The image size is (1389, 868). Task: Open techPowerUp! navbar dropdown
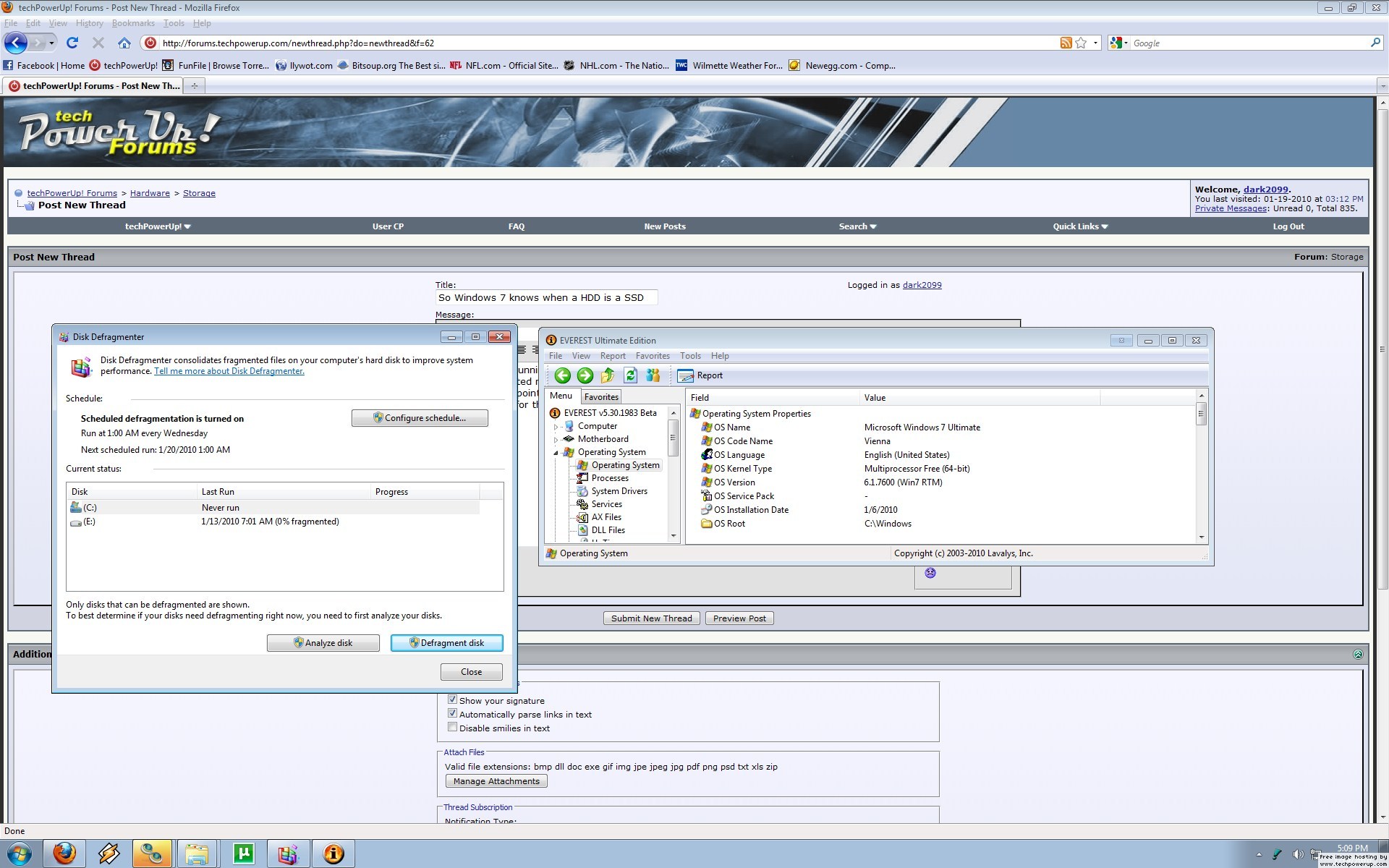pyautogui.click(x=158, y=226)
